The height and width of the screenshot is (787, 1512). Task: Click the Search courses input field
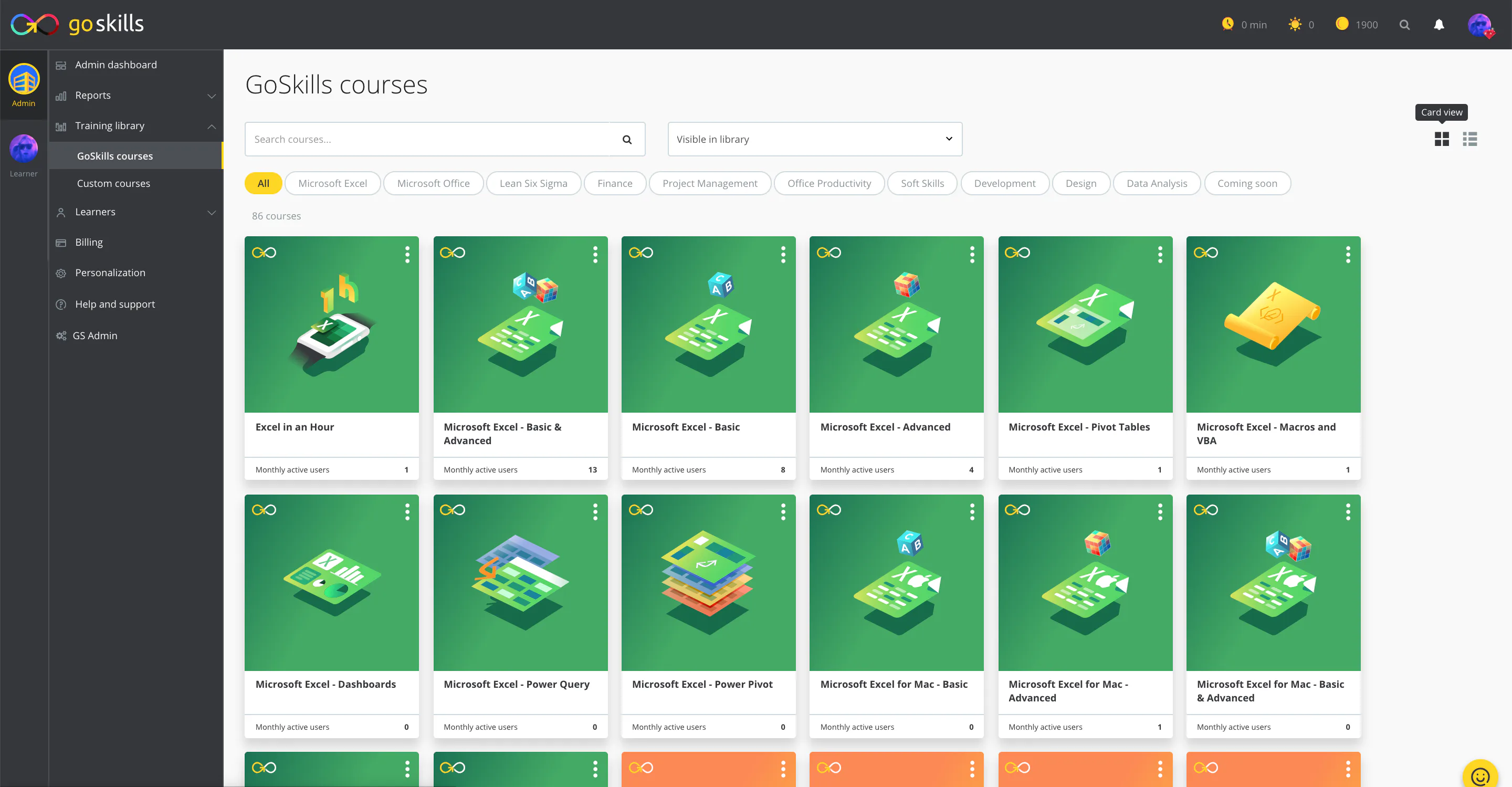(427, 139)
